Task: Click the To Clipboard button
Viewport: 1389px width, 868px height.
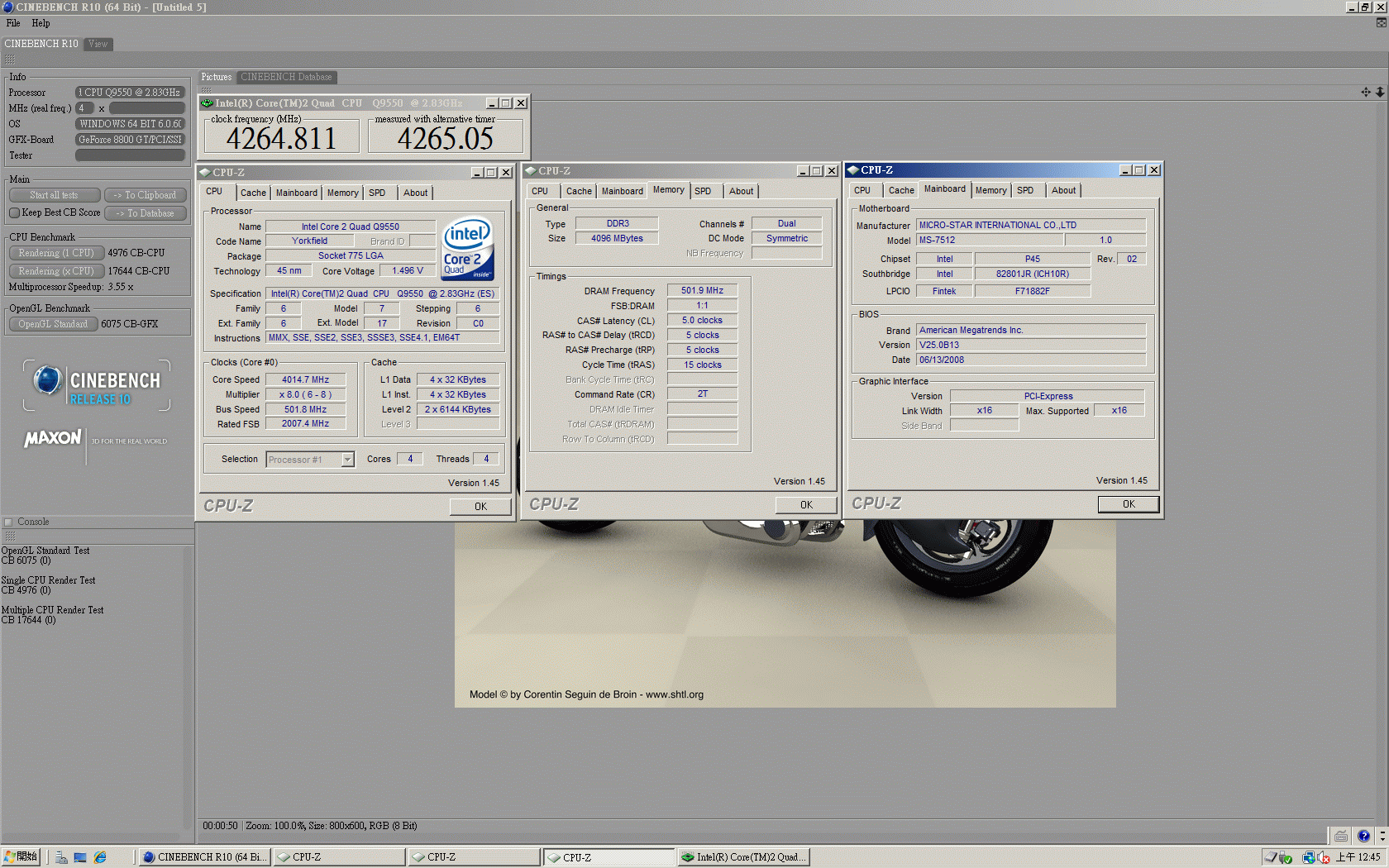Action: point(146,195)
